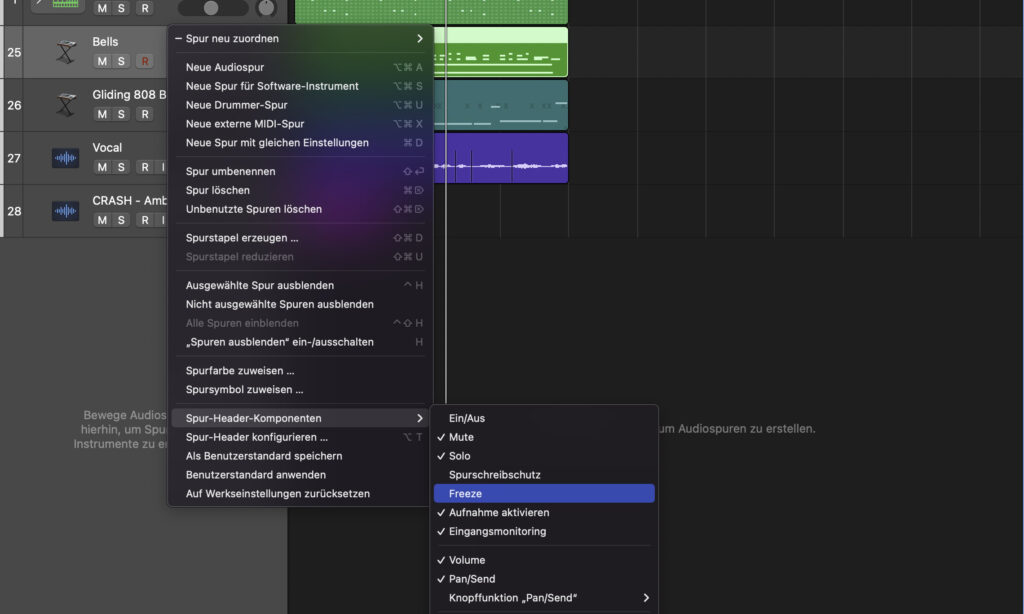Select "Neue externe MIDI-Spur"
The image size is (1024, 614).
click(300, 124)
